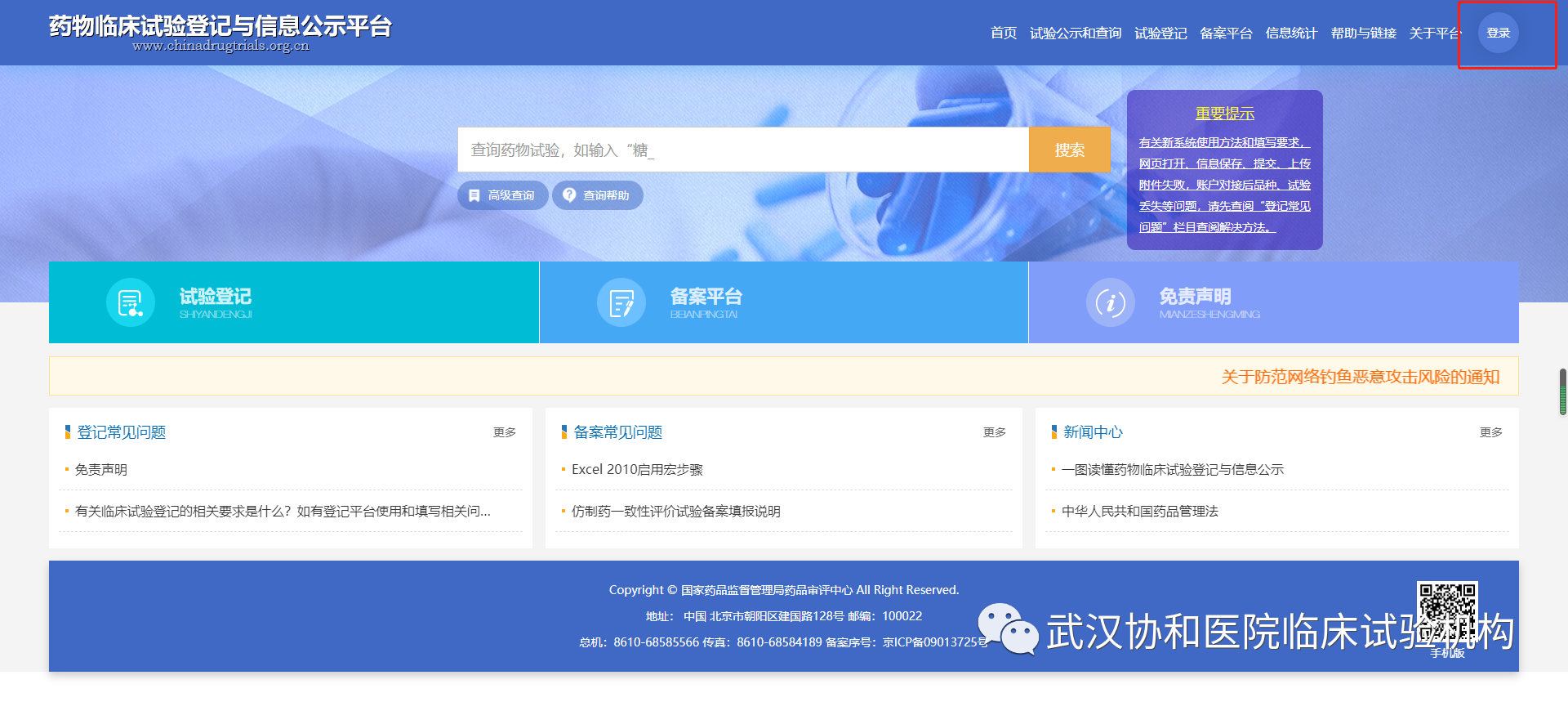Open the 帮助与链接 navigation menu
Image resolution: width=1568 pixels, height=702 pixels.
[x=1363, y=33]
